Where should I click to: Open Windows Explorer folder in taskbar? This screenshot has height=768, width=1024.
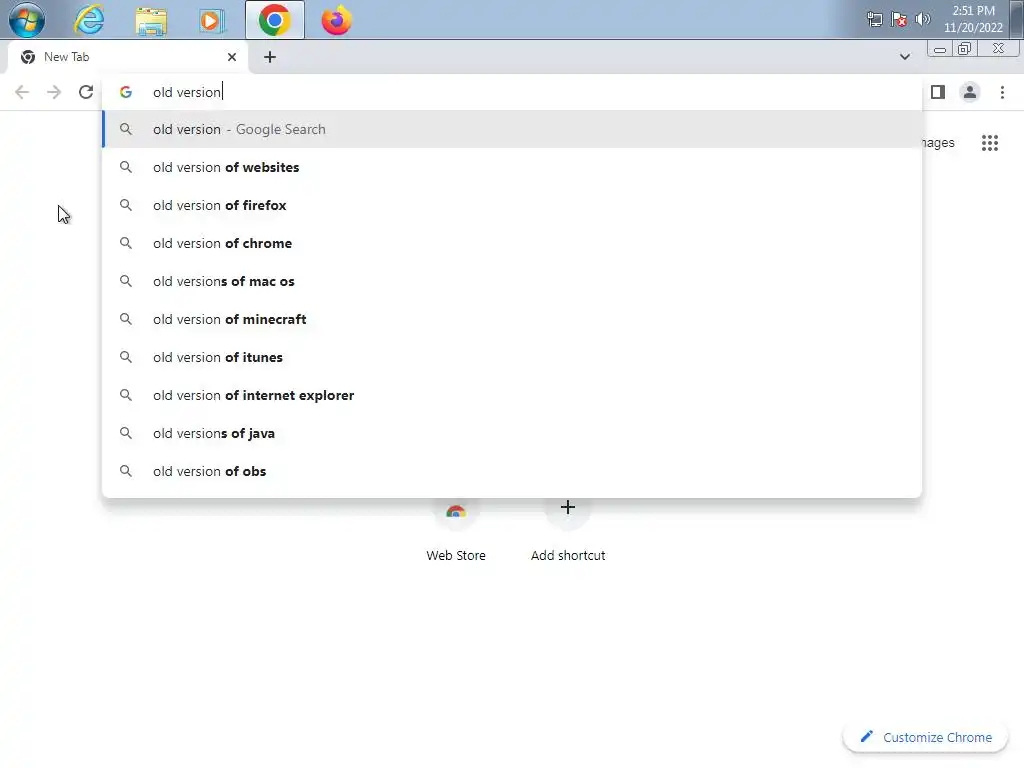[151, 20]
